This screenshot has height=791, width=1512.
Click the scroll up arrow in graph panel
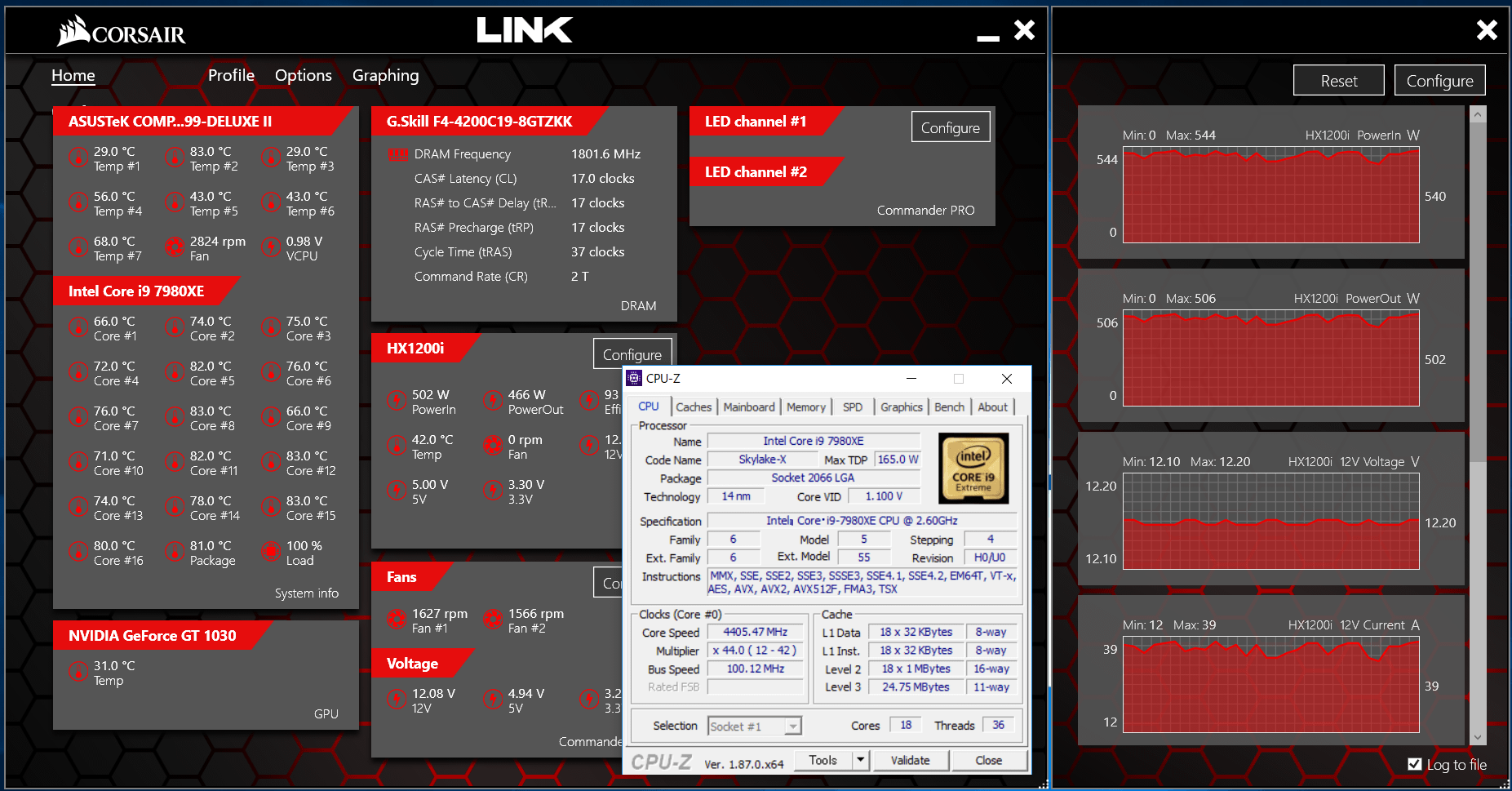(1478, 115)
